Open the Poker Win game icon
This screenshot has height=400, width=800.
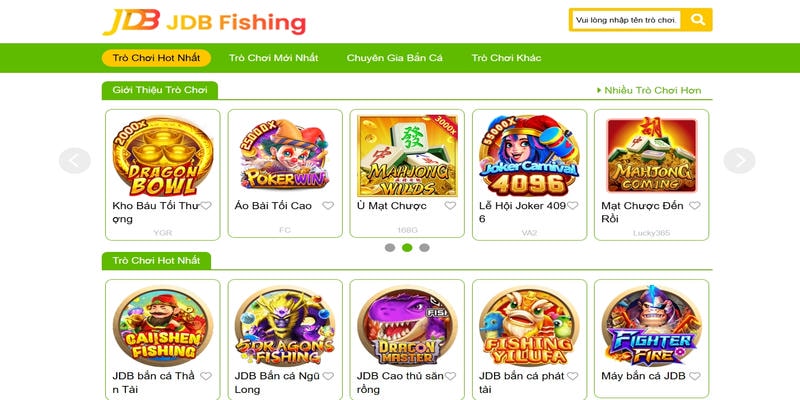tap(285, 155)
